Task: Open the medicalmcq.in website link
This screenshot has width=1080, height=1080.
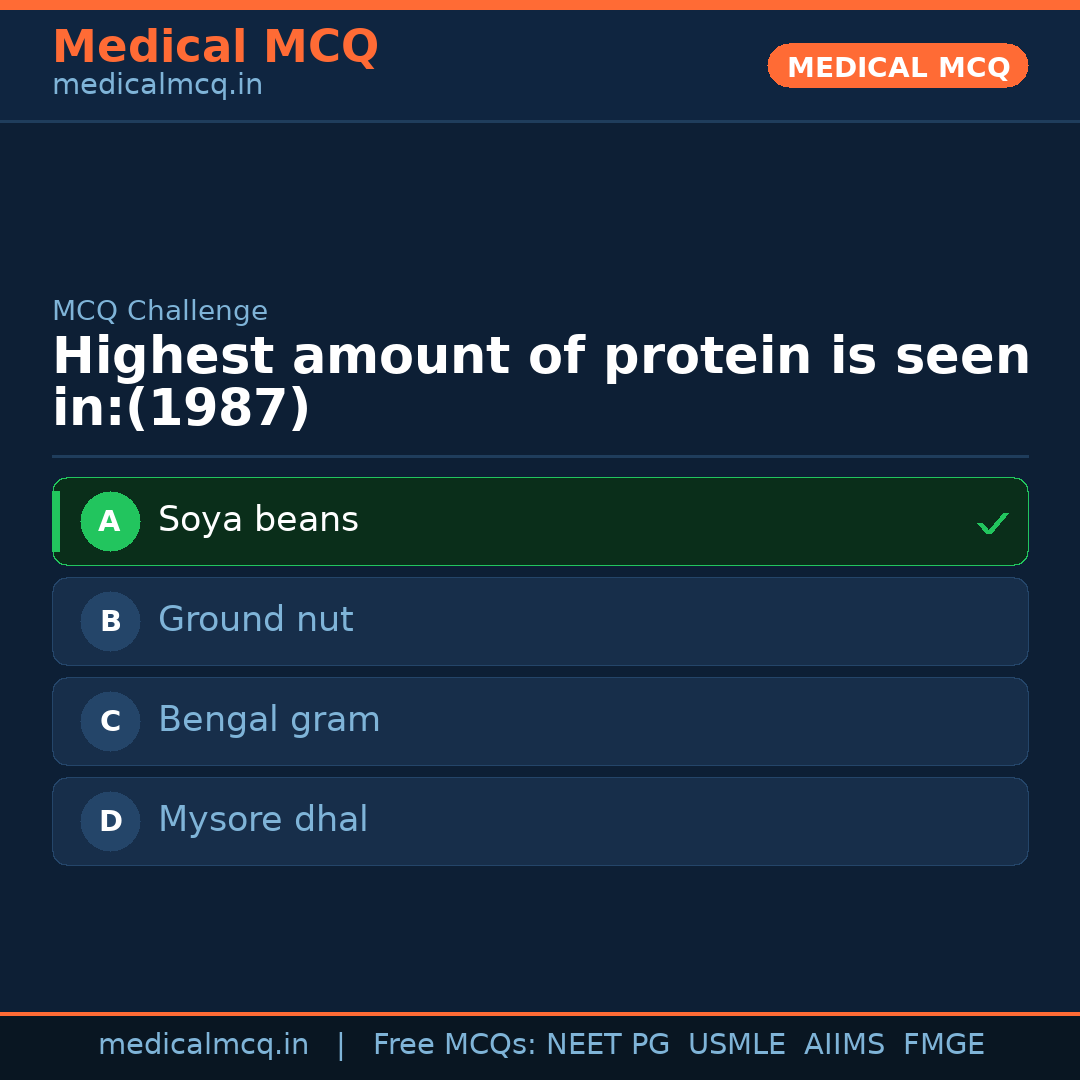Action: pos(204,1043)
